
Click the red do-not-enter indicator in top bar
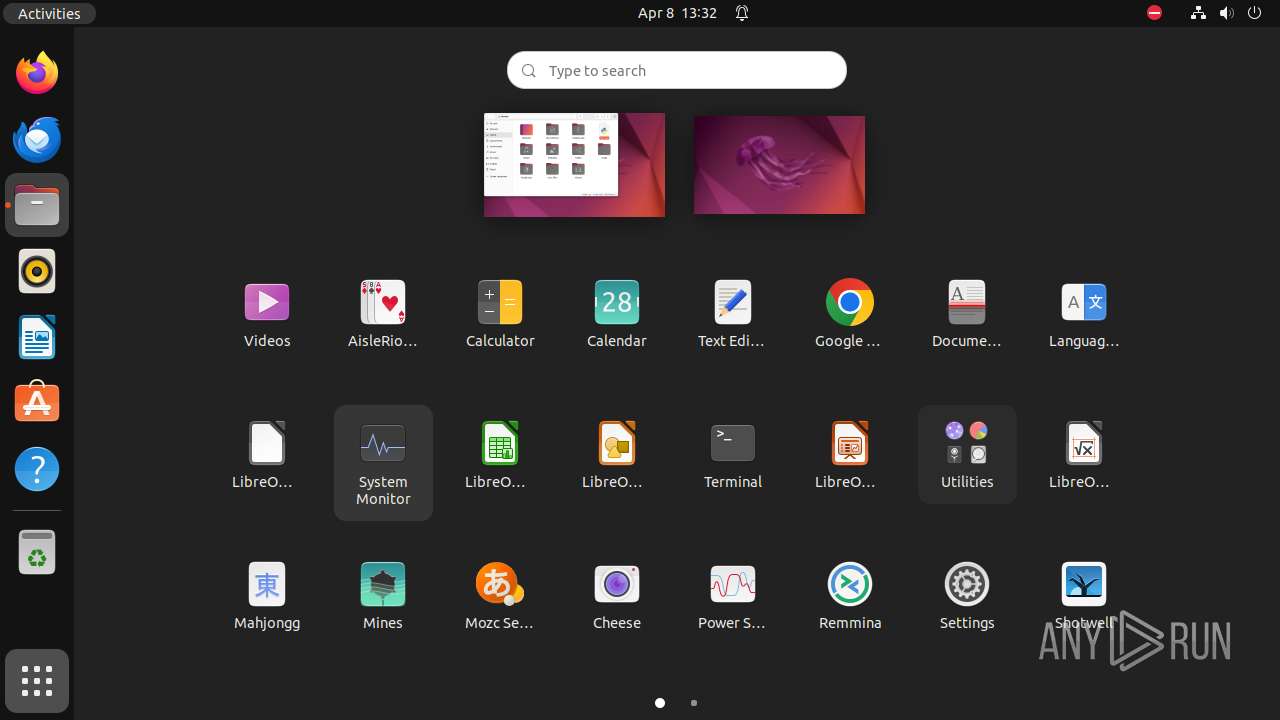pos(1154,13)
